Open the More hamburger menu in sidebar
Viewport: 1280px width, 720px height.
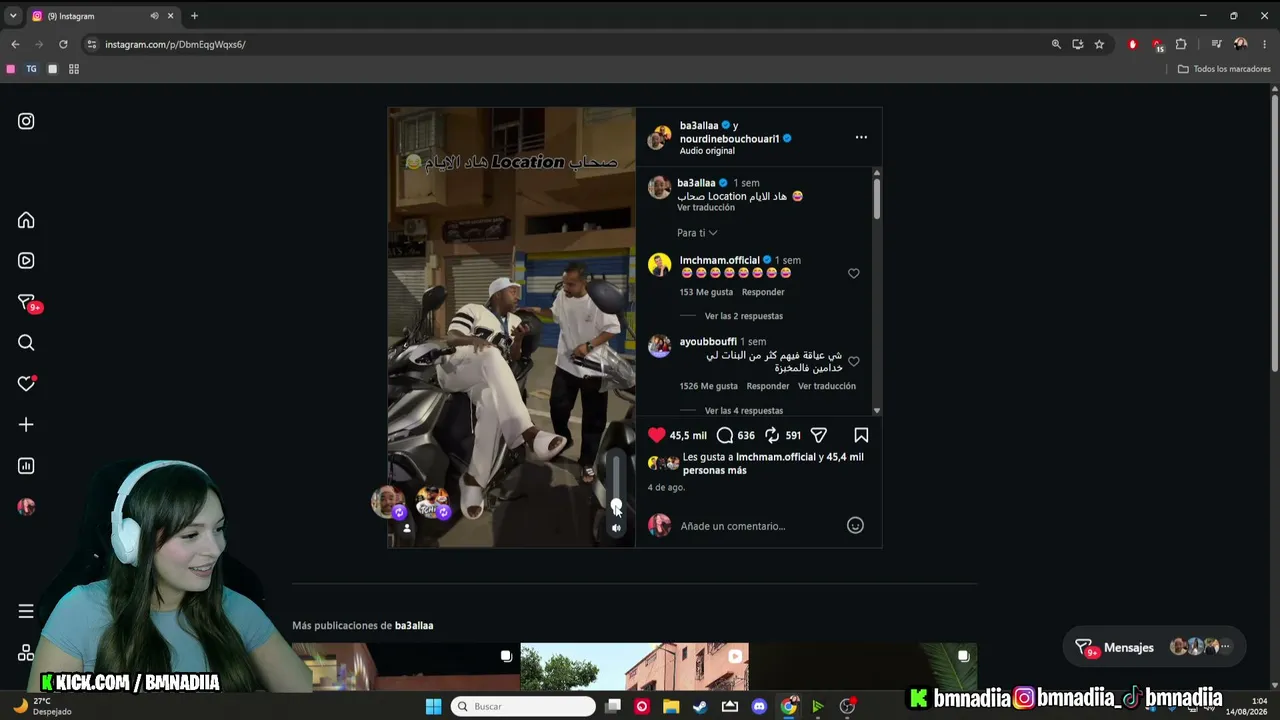tap(26, 611)
